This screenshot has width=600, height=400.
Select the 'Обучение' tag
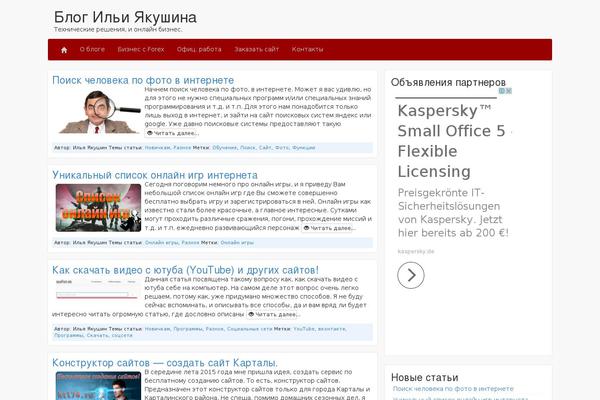pos(225,148)
